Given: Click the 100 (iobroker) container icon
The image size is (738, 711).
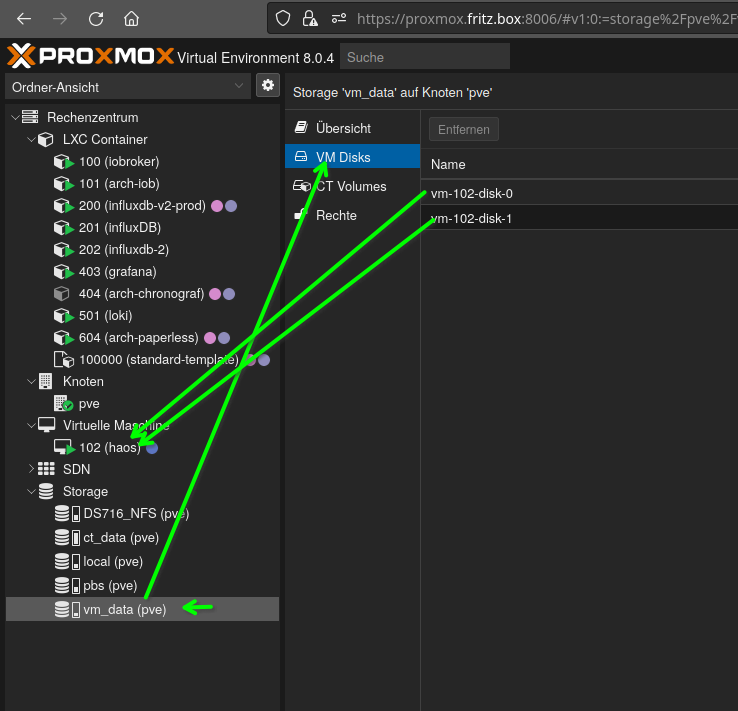Looking at the screenshot, I should [x=64, y=162].
